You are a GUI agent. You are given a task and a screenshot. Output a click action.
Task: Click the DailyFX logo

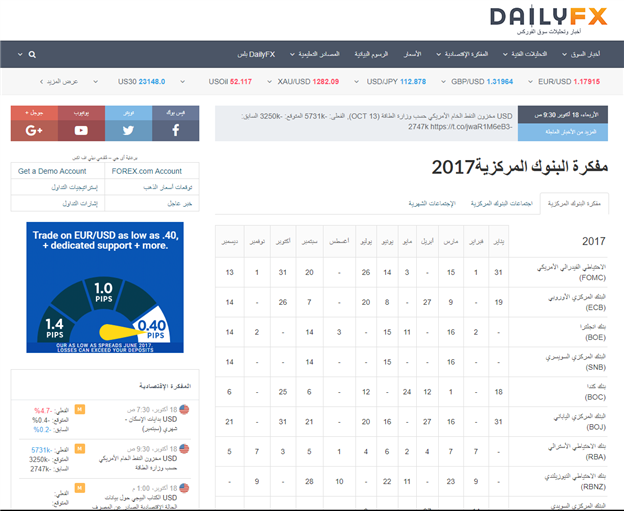(548, 20)
